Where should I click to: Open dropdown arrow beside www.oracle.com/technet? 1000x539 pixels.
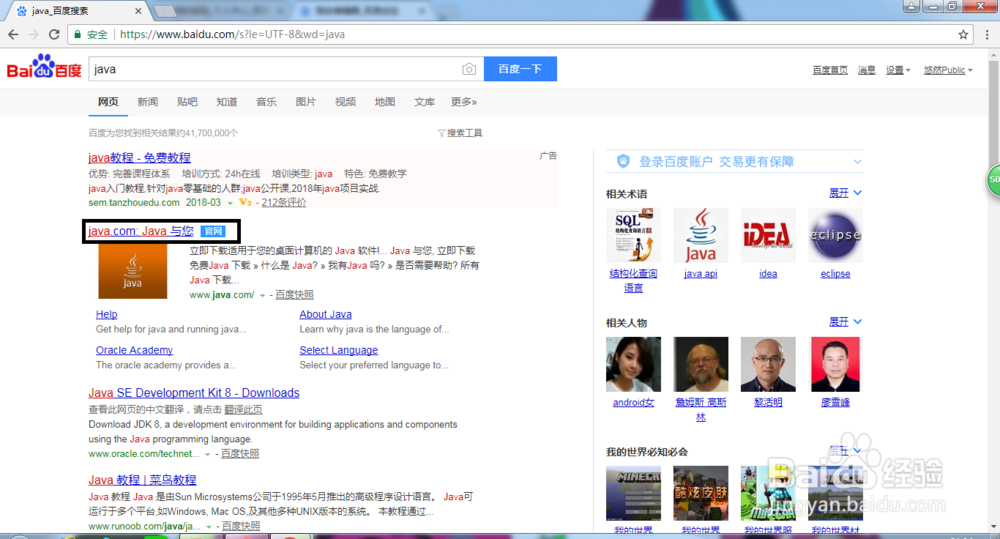pyautogui.click(x=207, y=454)
